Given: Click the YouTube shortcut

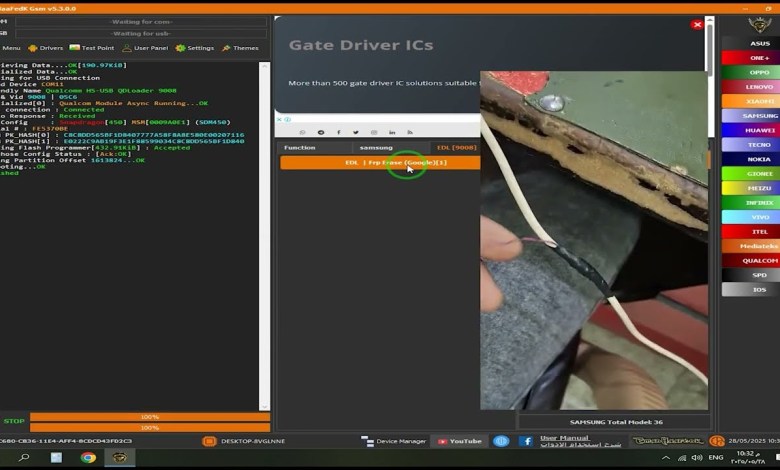Looking at the screenshot, I should click(459, 441).
